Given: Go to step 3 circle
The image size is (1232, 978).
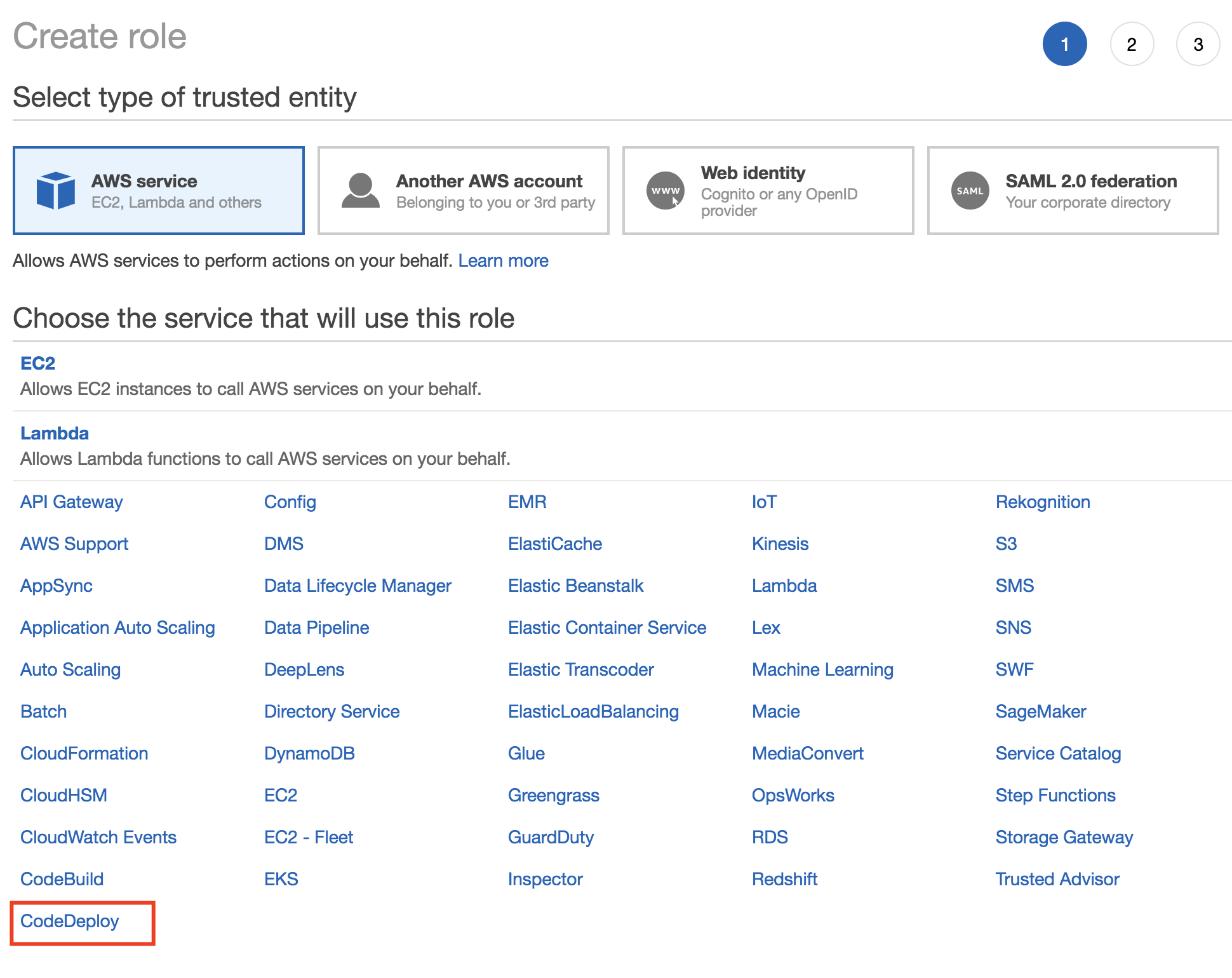Looking at the screenshot, I should (x=1198, y=44).
